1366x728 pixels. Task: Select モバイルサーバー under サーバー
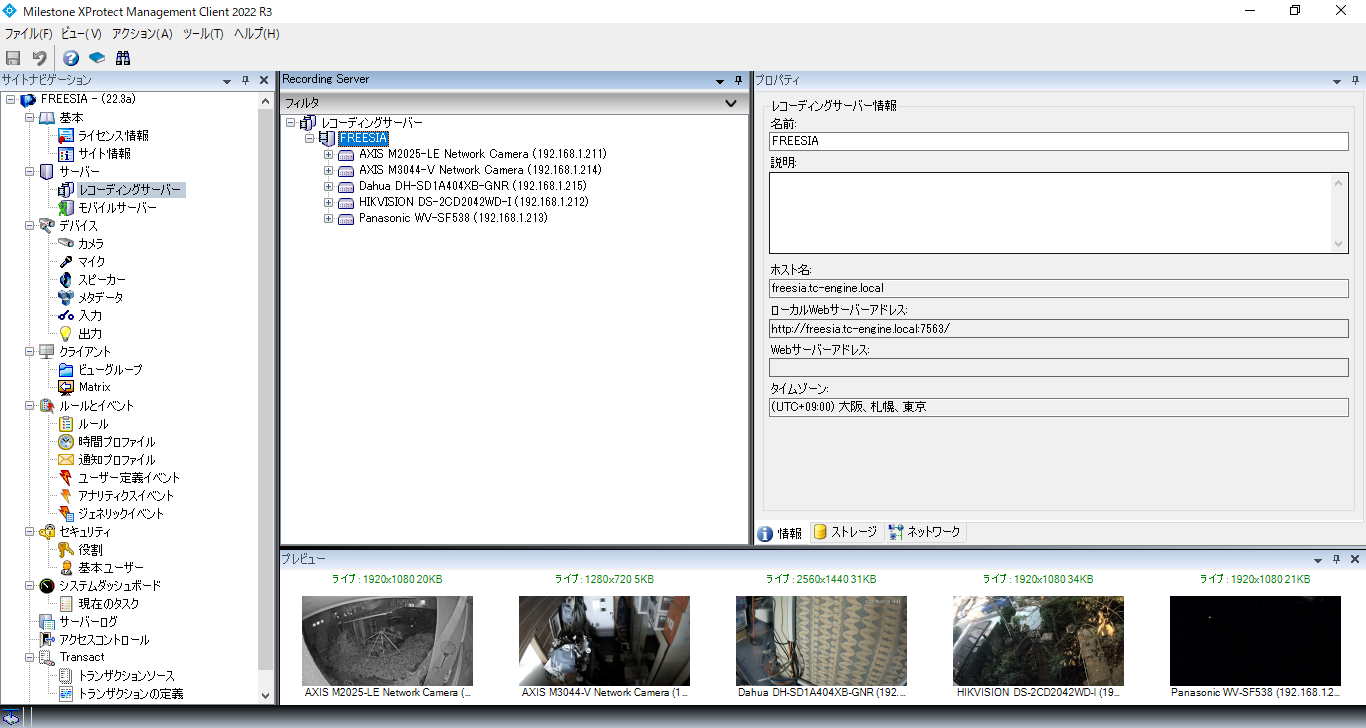click(117, 208)
